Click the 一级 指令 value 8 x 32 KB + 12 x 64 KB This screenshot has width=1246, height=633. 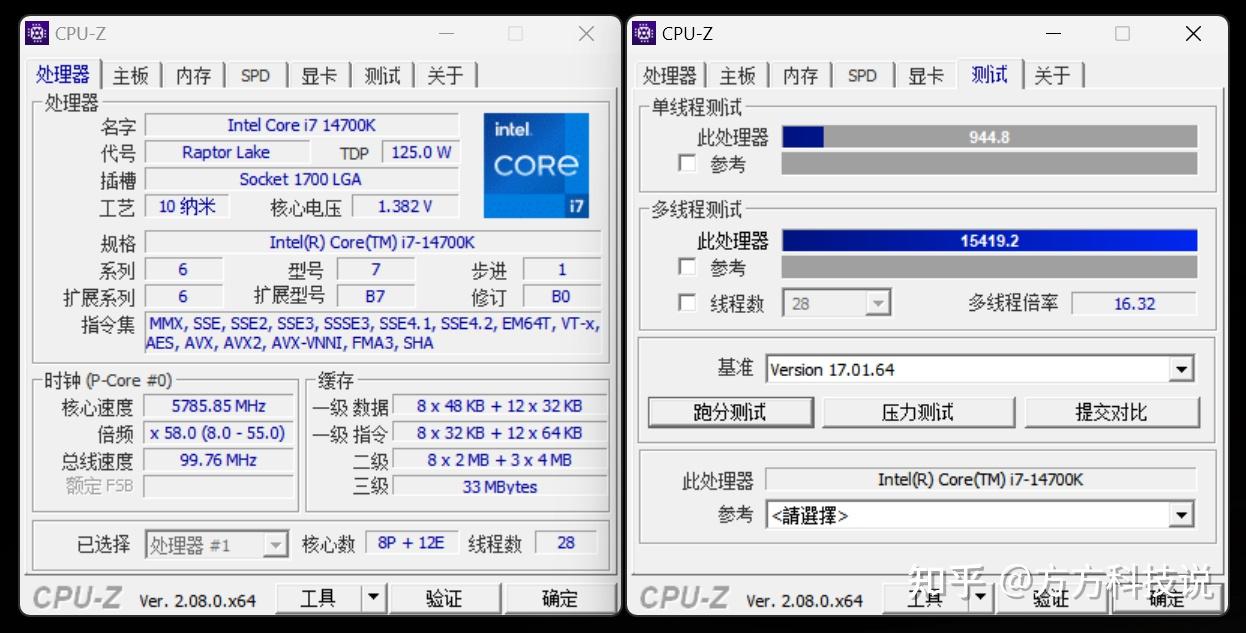499,433
